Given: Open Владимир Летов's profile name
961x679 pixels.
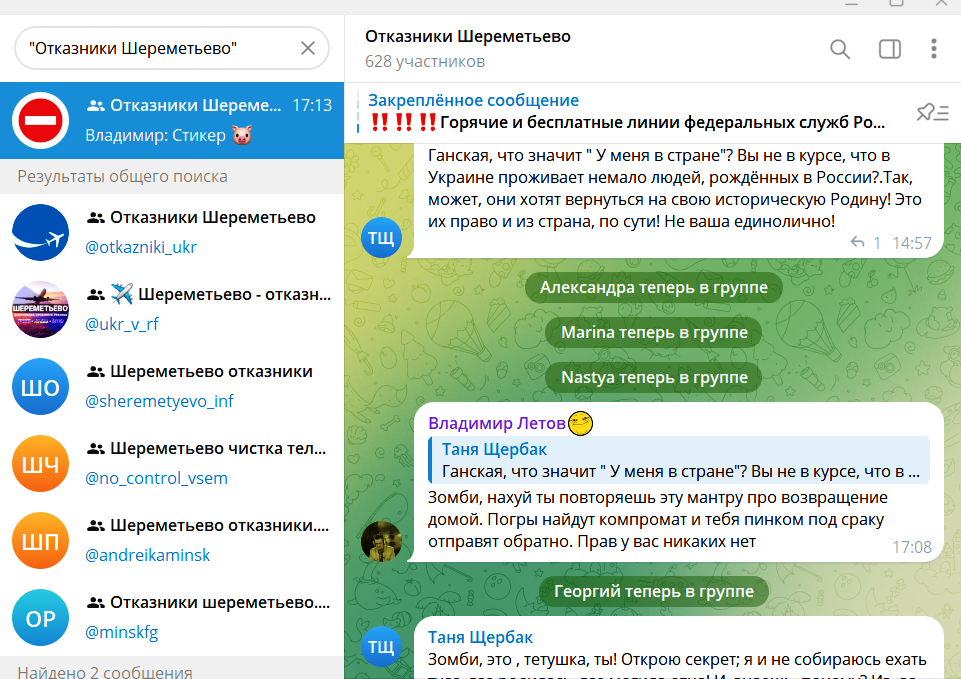Looking at the screenshot, I should tap(496, 423).
